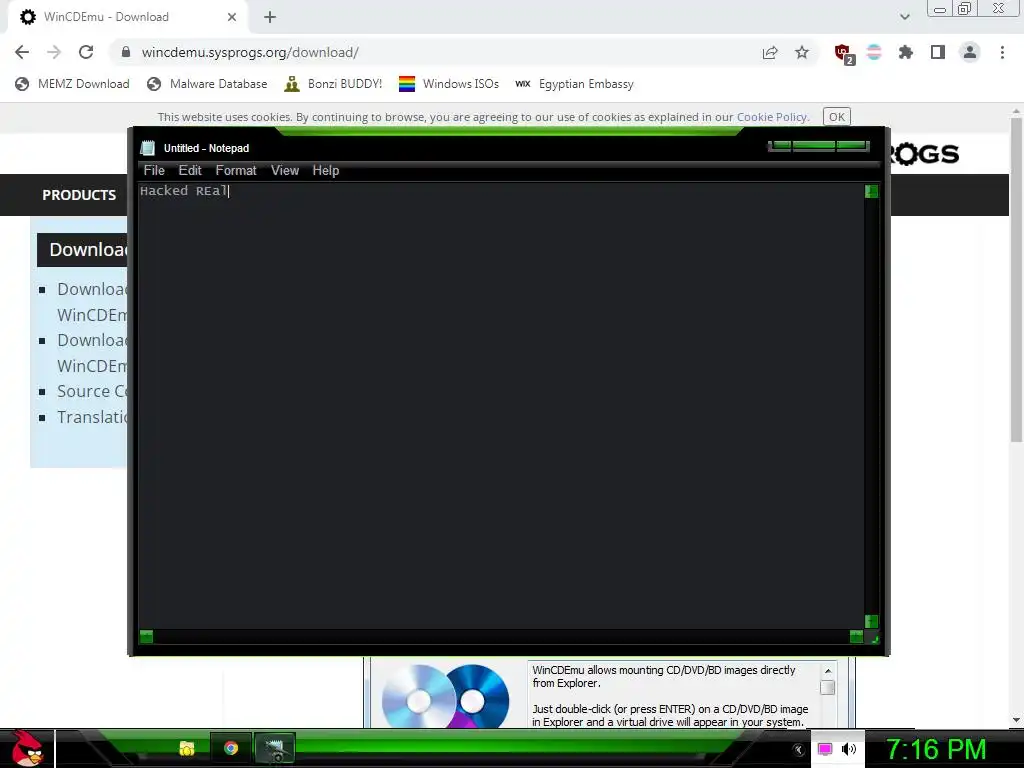Viewport: 1024px width, 768px height.
Task: Open MEMZ Download bookmark
Action: coord(72,84)
